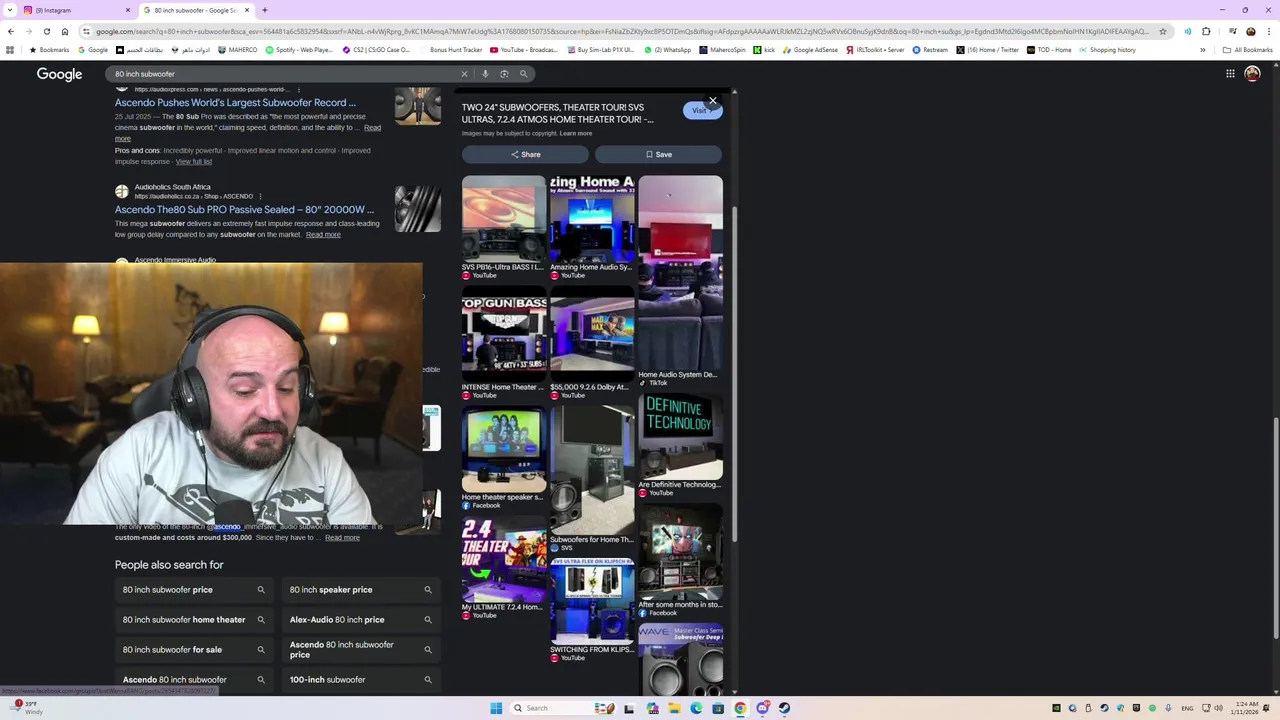Image resolution: width=1280 pixels, height=720 pixels.
Task: Open 'Ascendo Pushes World's Largest Subwoofer Record' result
Action: [x=235, y=103]
